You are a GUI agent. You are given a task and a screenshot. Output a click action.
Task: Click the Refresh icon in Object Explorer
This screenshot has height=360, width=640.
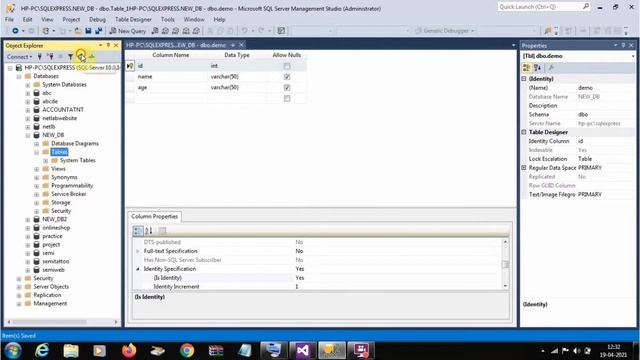[80, 56]
